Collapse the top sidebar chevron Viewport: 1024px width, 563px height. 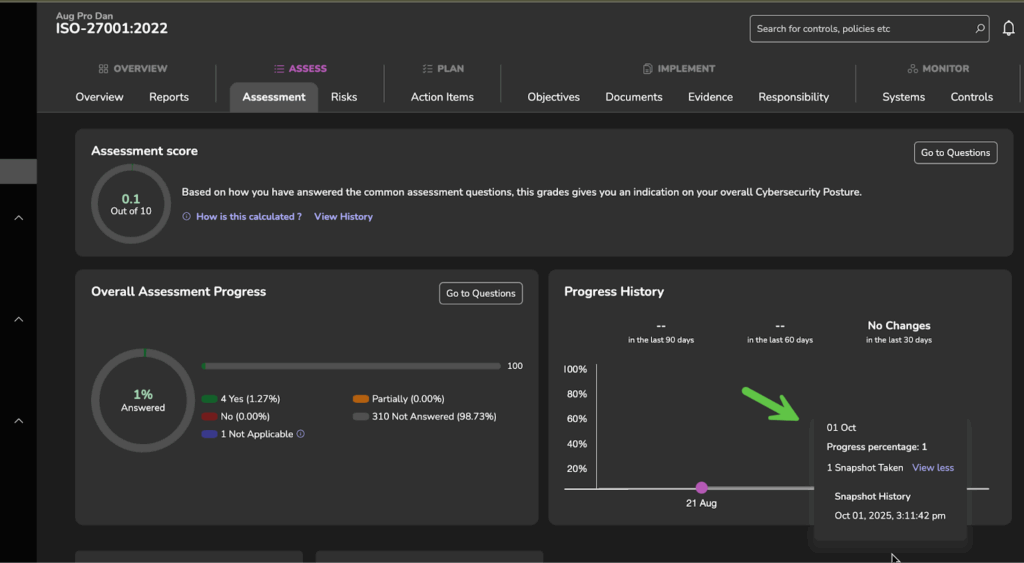coord(18,218)
